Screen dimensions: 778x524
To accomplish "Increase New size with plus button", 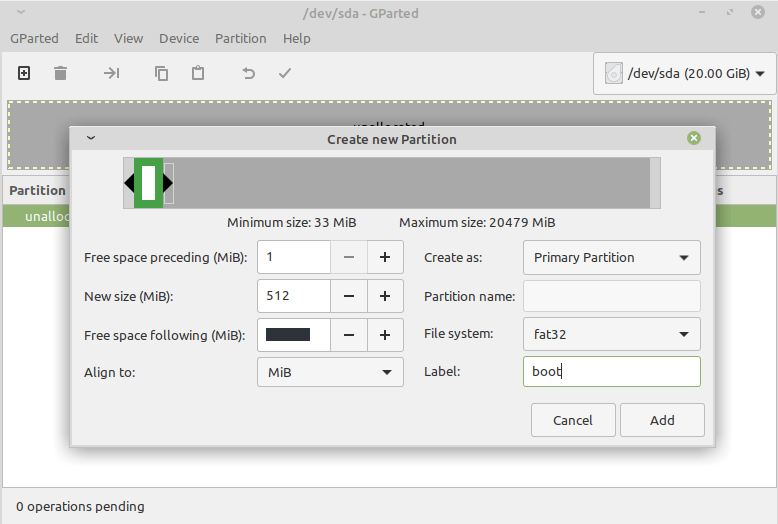I will coord(385,296).
